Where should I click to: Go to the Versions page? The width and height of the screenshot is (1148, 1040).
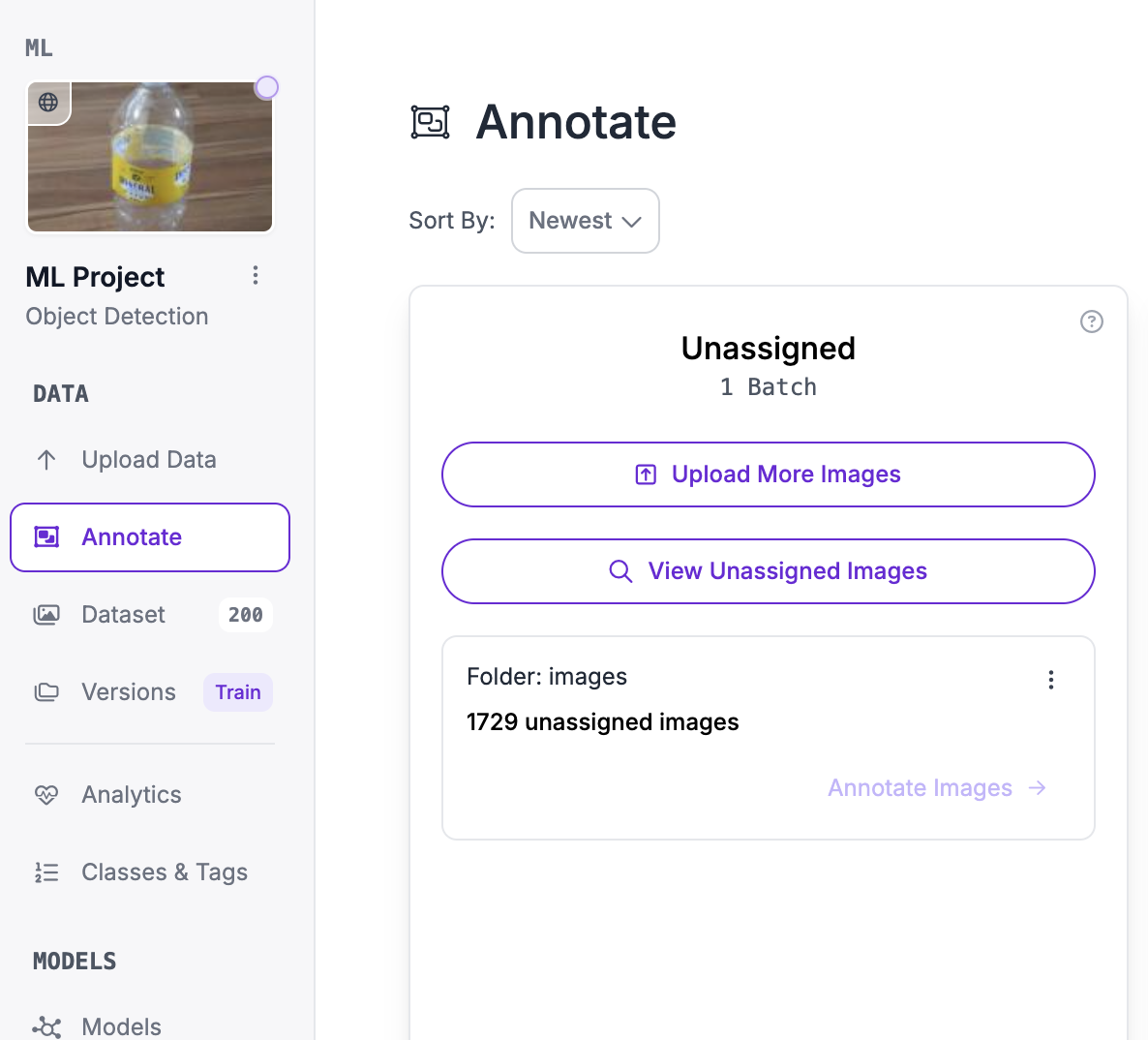[x=128, y=692]
